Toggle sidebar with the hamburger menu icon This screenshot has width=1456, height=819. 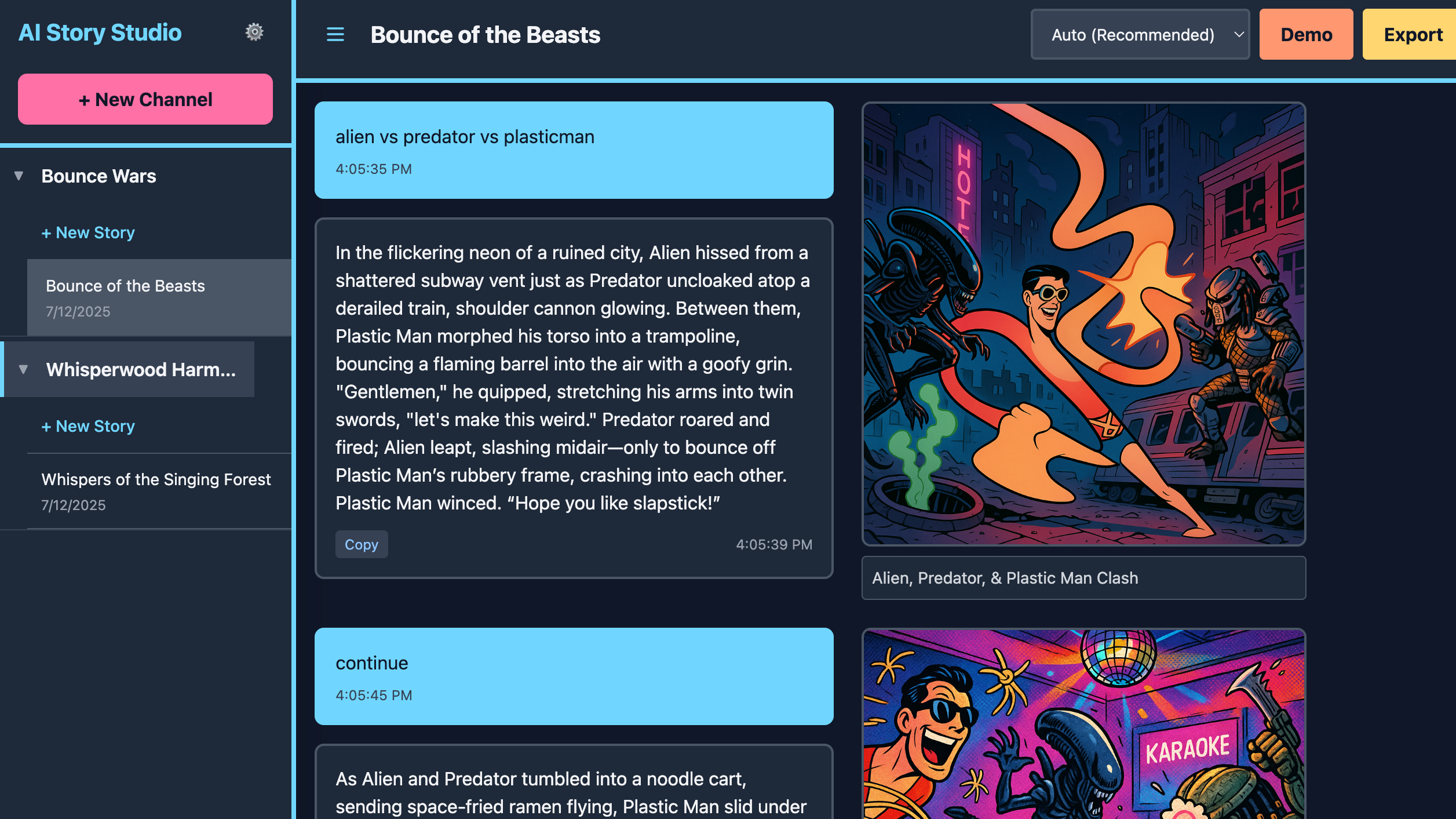[335, 35]
